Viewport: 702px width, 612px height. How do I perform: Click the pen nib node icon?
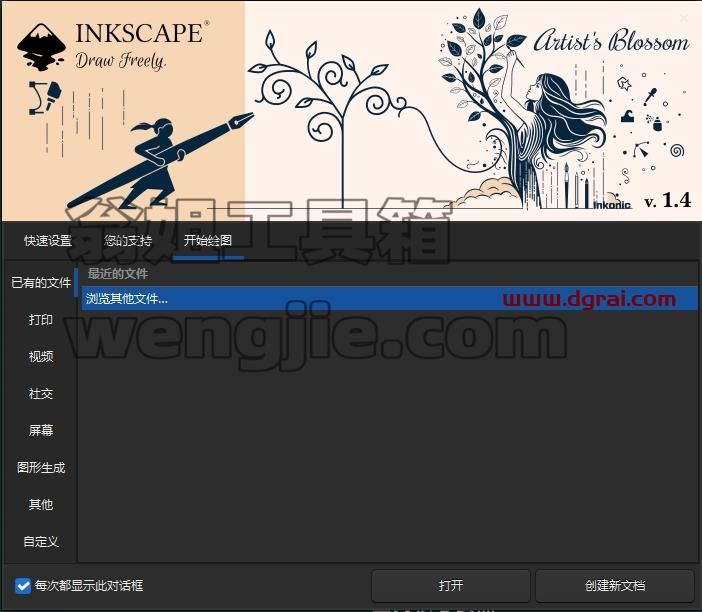point(45,97)
